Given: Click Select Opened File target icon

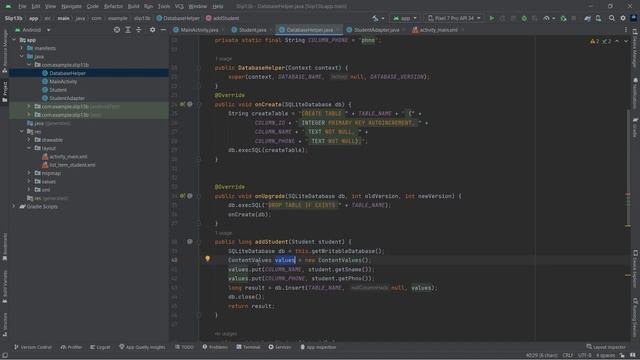Looking at the screenshot, I should [x=117, y=30].
